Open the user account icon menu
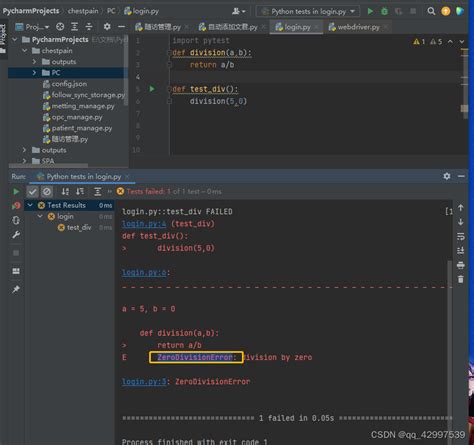This screenshot has height=445, width=474. click(238, 11)
